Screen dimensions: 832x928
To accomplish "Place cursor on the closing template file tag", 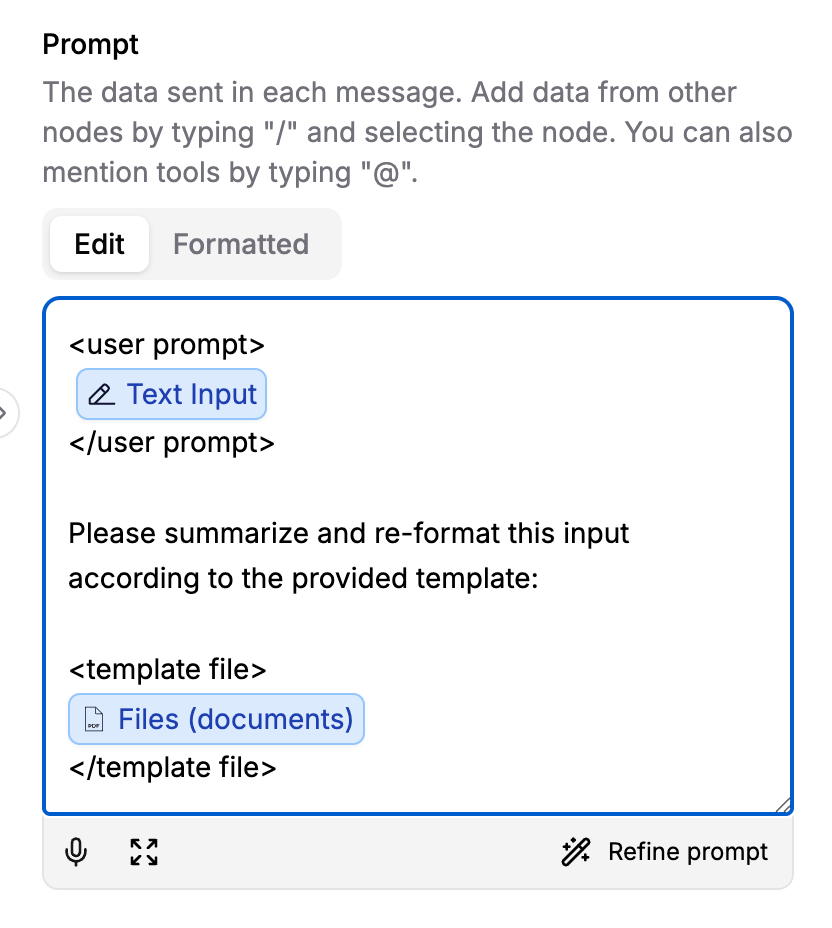I will [x=172, y=767].
